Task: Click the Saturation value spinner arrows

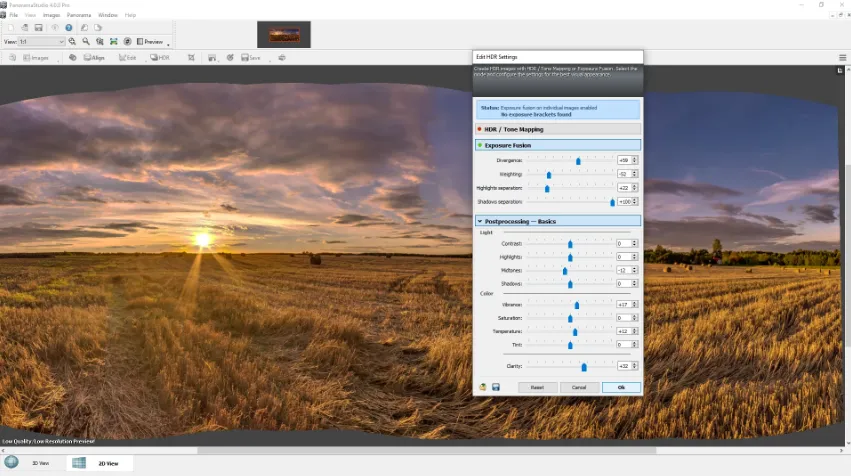Action: tap(634, 318)
